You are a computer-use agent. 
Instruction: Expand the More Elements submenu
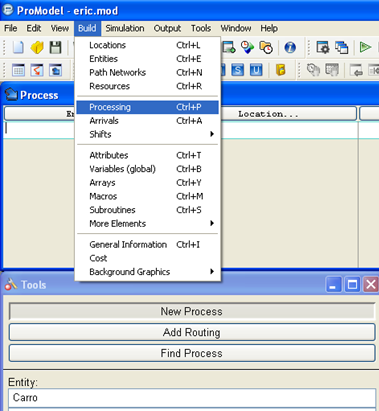click(x=147, y=223)
